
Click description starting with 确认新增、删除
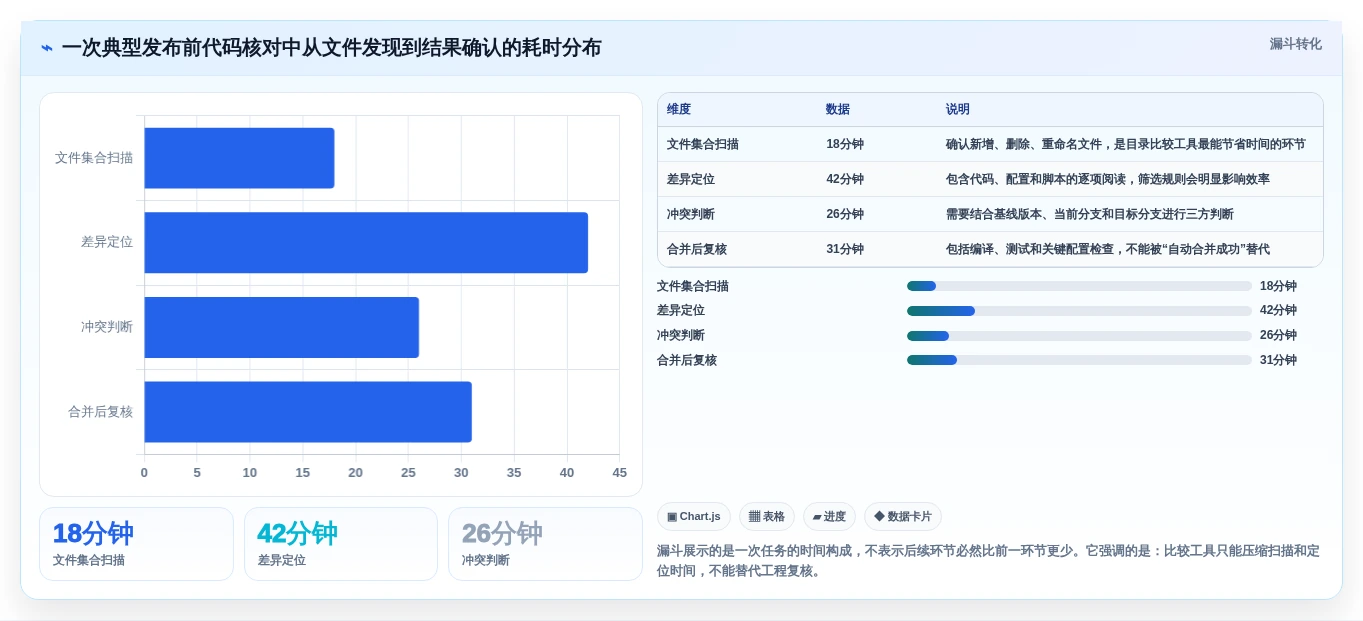coord(1126,144)
